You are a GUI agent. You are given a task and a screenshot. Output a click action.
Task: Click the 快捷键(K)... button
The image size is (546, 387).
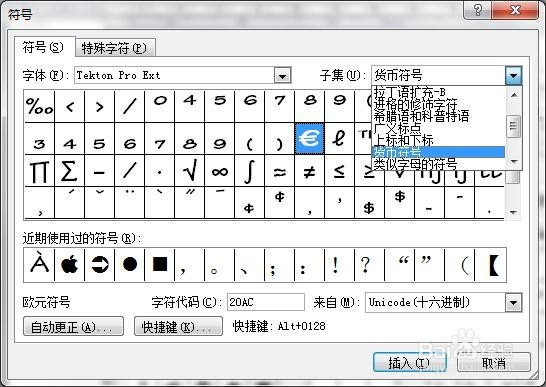[178, 326]
